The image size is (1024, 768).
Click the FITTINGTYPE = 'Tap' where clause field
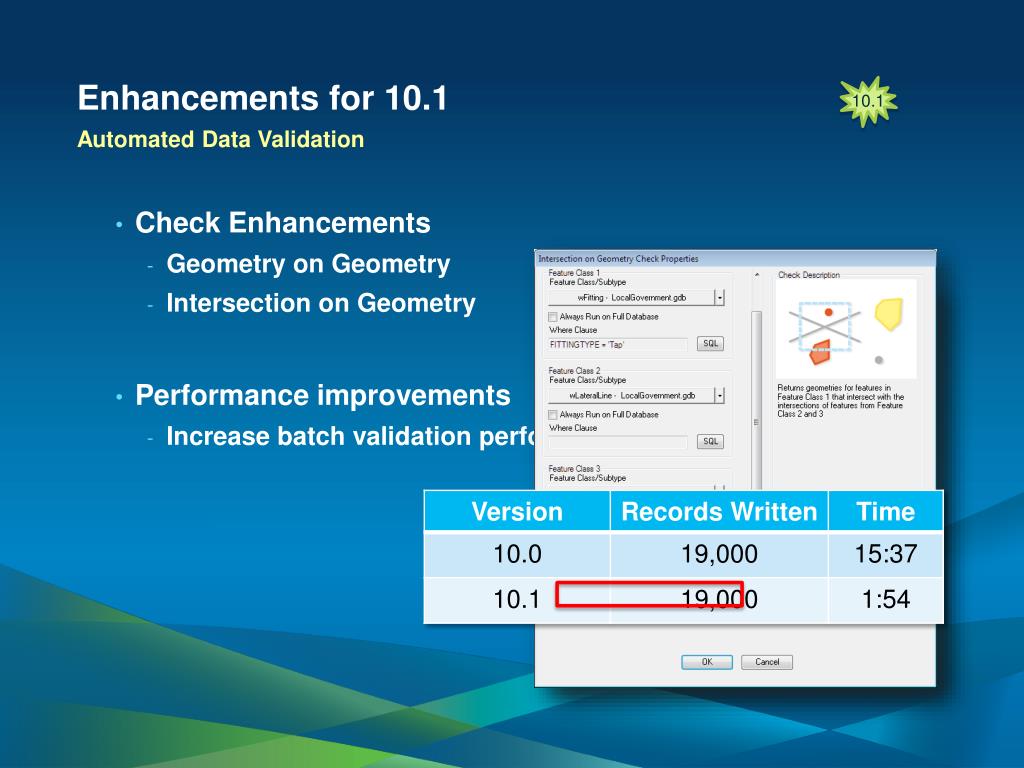point(618,344)
